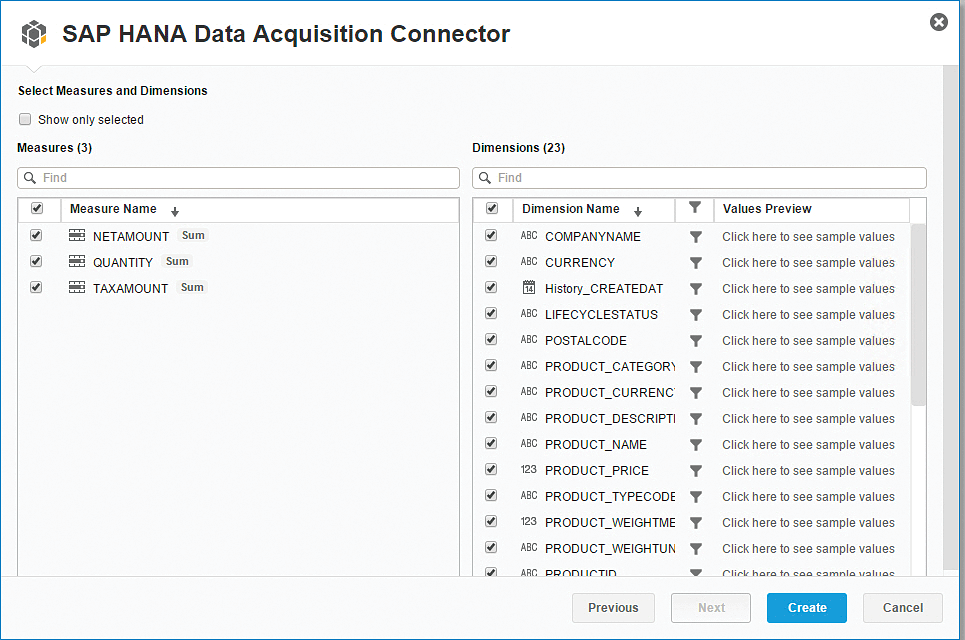Uncheck the QUANTITY measure checkbox
Viewport: 965px width, 640px height.
37,261
